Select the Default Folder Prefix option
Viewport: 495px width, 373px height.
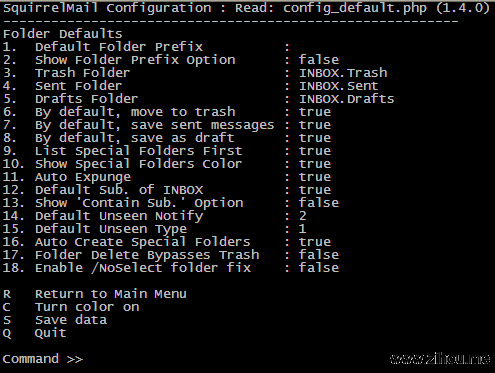[x=146, y=47]
